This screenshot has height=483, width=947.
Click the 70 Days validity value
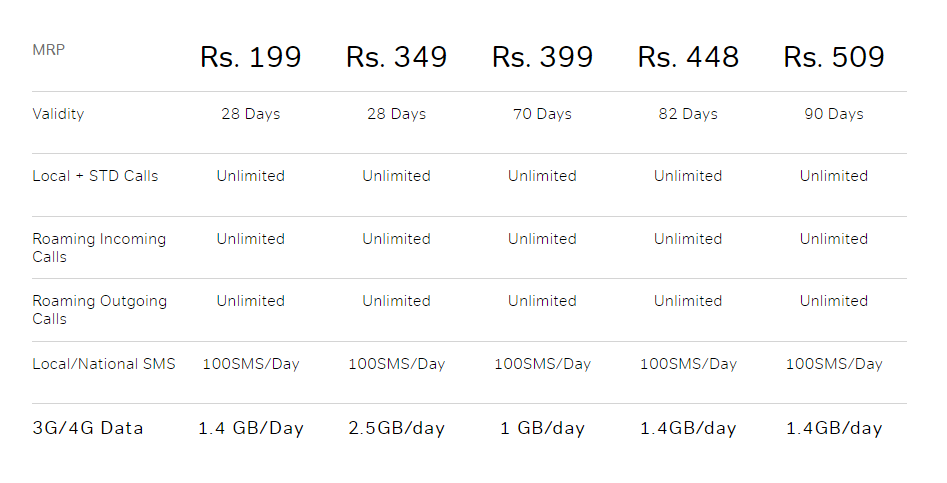(x=542, y=114)
